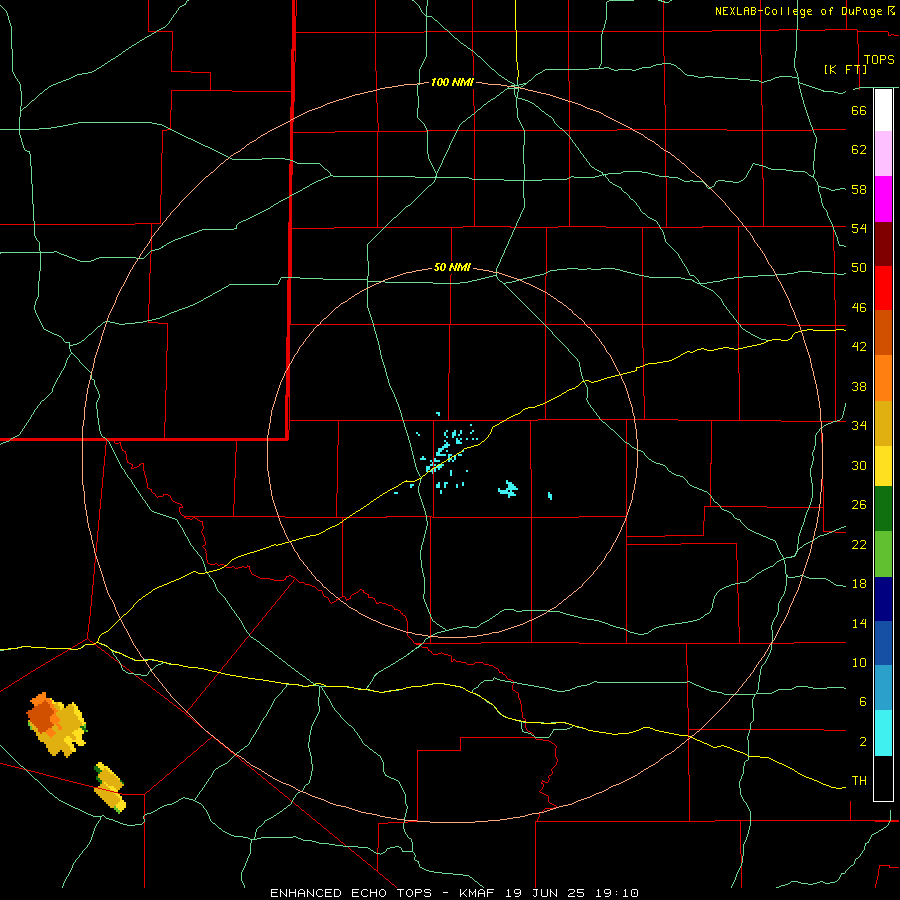Image resolution: width=900 pixels, height=900 pixels.
Task: Click the '50 NMI' range ring label
Action: pyautogui.click(x=452, y=267)
